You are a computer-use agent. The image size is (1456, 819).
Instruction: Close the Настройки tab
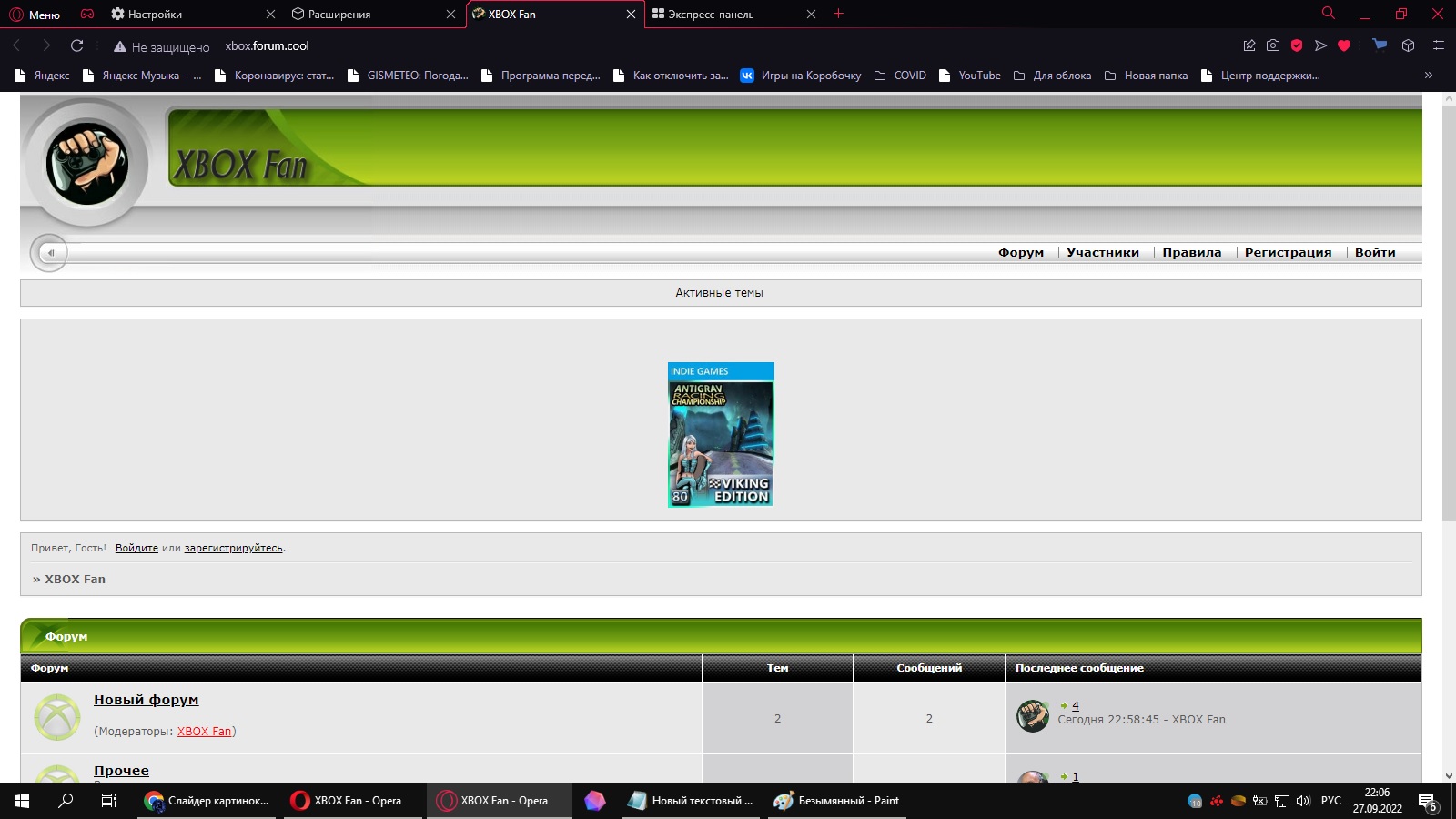[270, 15]
